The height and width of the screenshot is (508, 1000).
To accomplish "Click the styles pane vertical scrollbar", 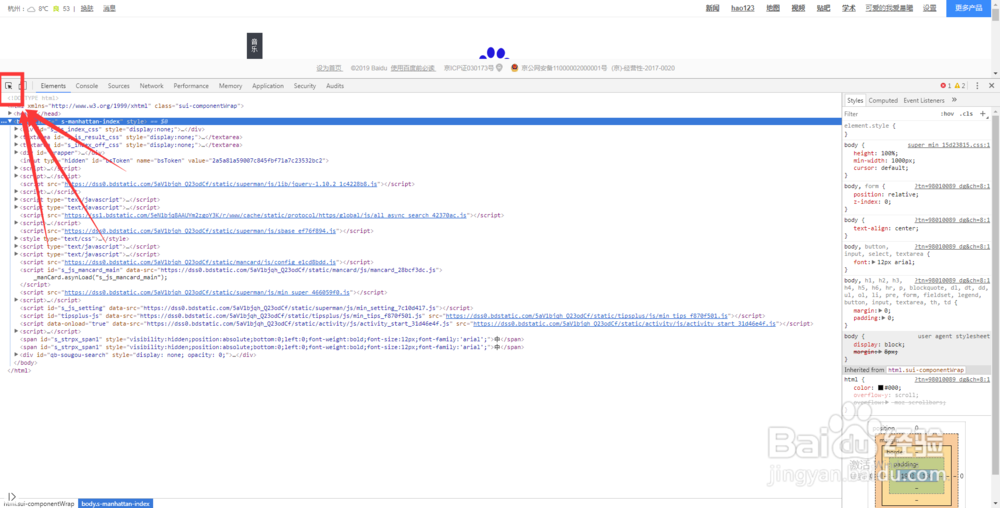I will coord(996,293).
